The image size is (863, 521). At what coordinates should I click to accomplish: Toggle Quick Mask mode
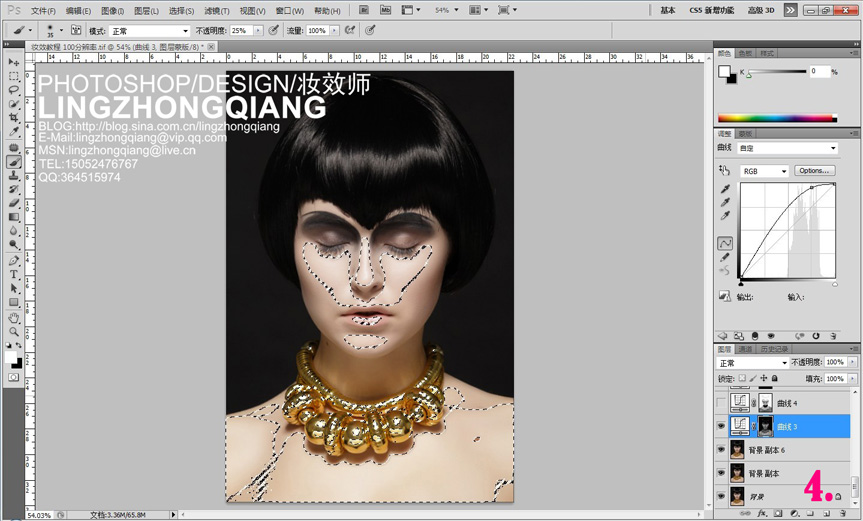(13, 377)
